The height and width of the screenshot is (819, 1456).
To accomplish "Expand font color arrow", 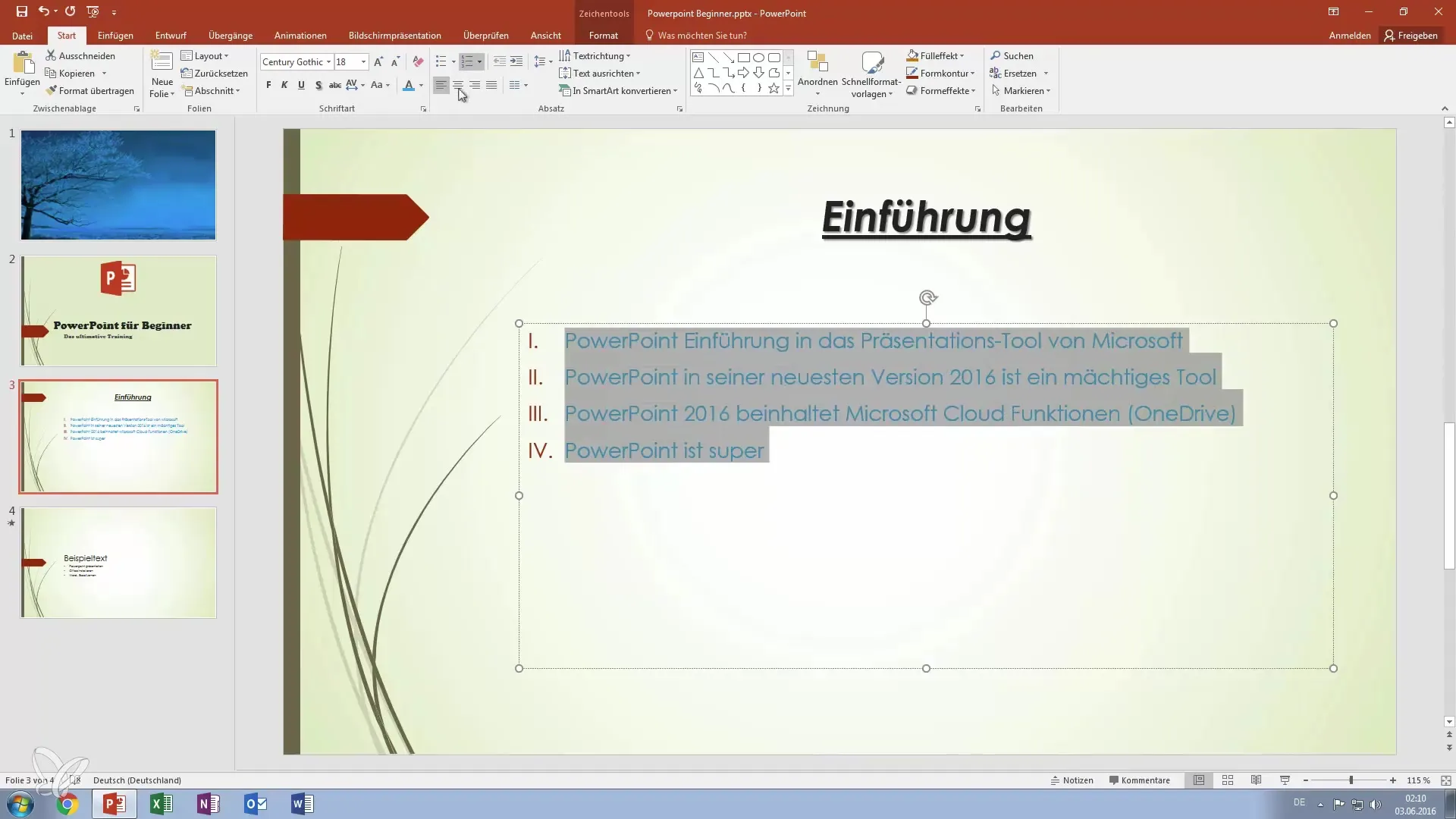I will click(x=421, y=86).
